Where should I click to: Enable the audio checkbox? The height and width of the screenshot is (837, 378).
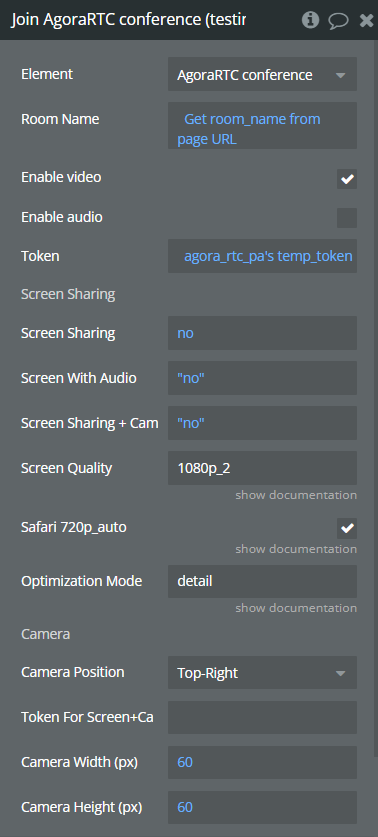[347, 218]
